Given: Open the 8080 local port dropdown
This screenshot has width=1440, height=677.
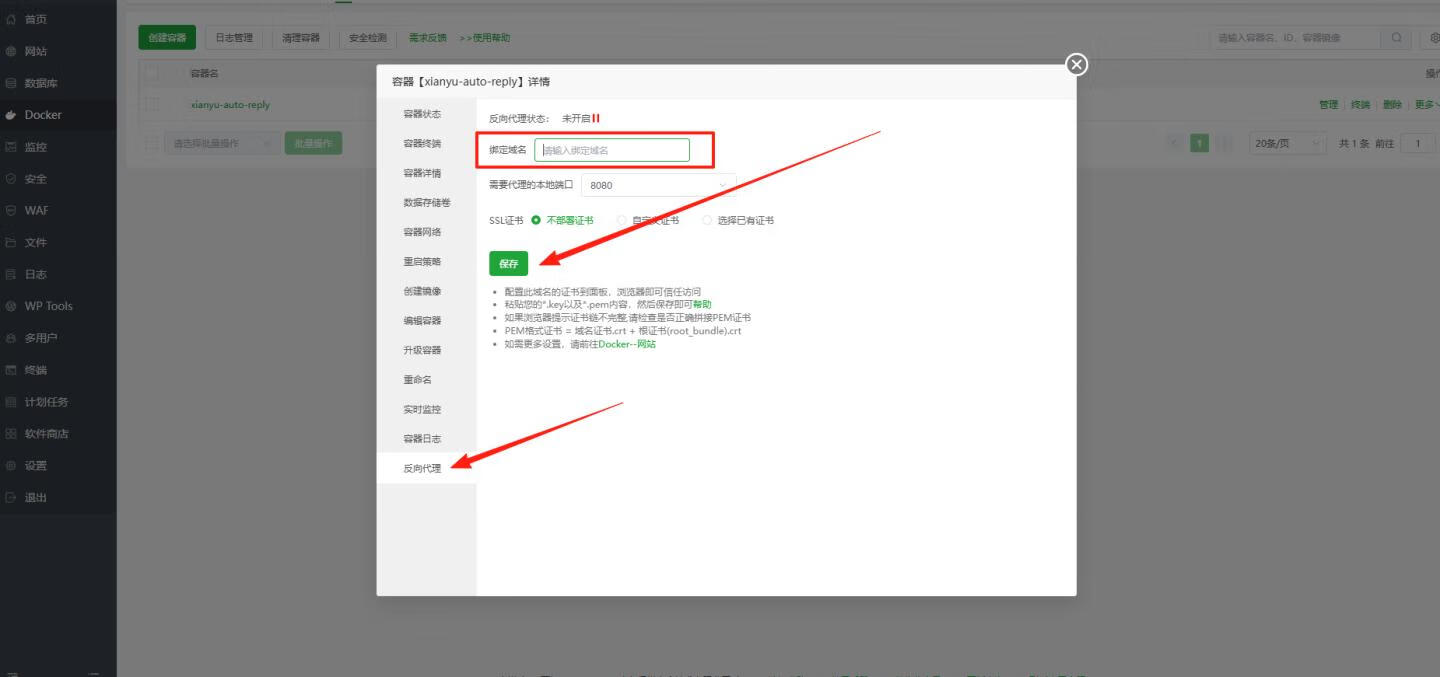Looking at the screenshot, I should click(658, 185).
